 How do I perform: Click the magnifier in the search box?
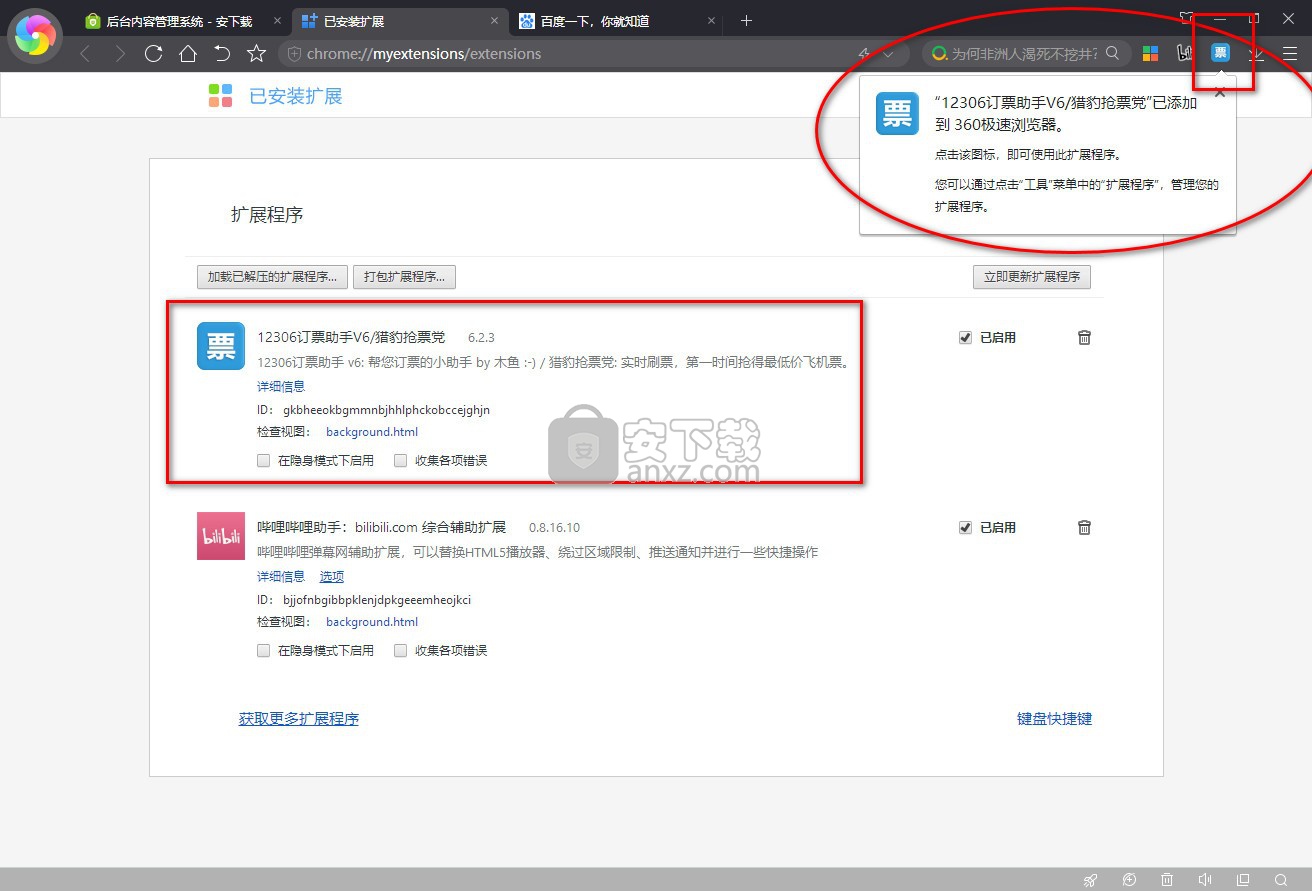[x=1112, y=53]
